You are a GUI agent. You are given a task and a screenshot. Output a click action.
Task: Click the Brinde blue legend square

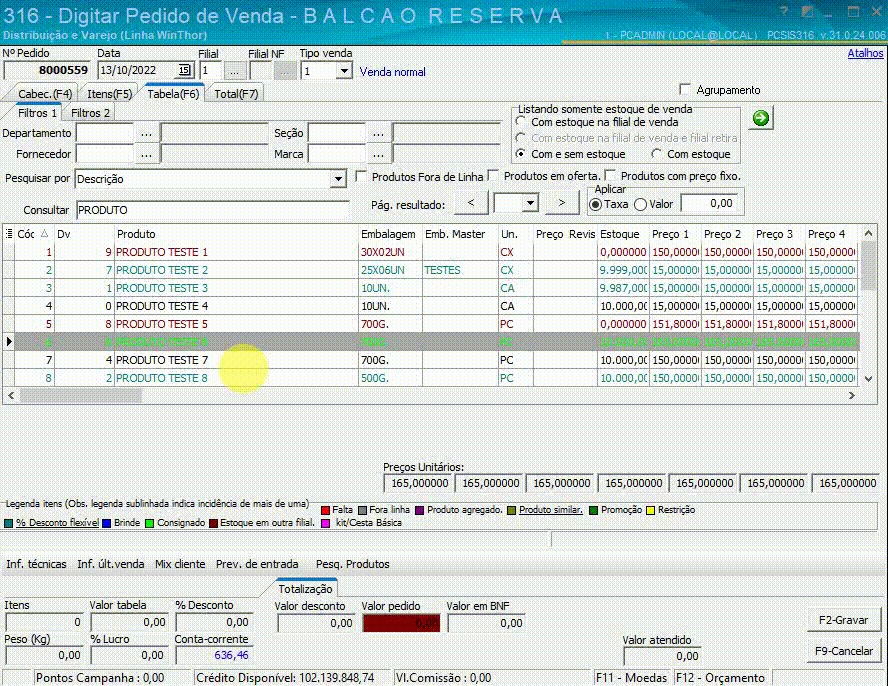click(106, 523)
